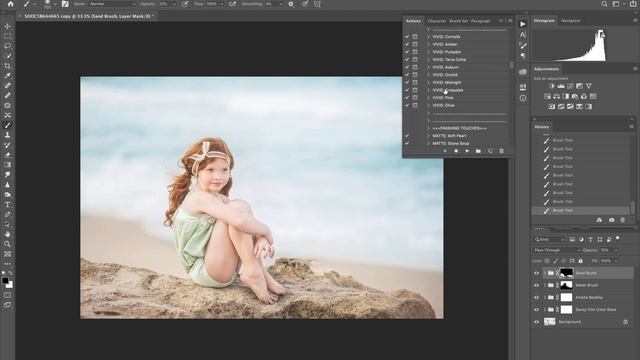Select the MATTE: Stone Soup action
The width and height of the screenshot is (640, 360).
451,144
